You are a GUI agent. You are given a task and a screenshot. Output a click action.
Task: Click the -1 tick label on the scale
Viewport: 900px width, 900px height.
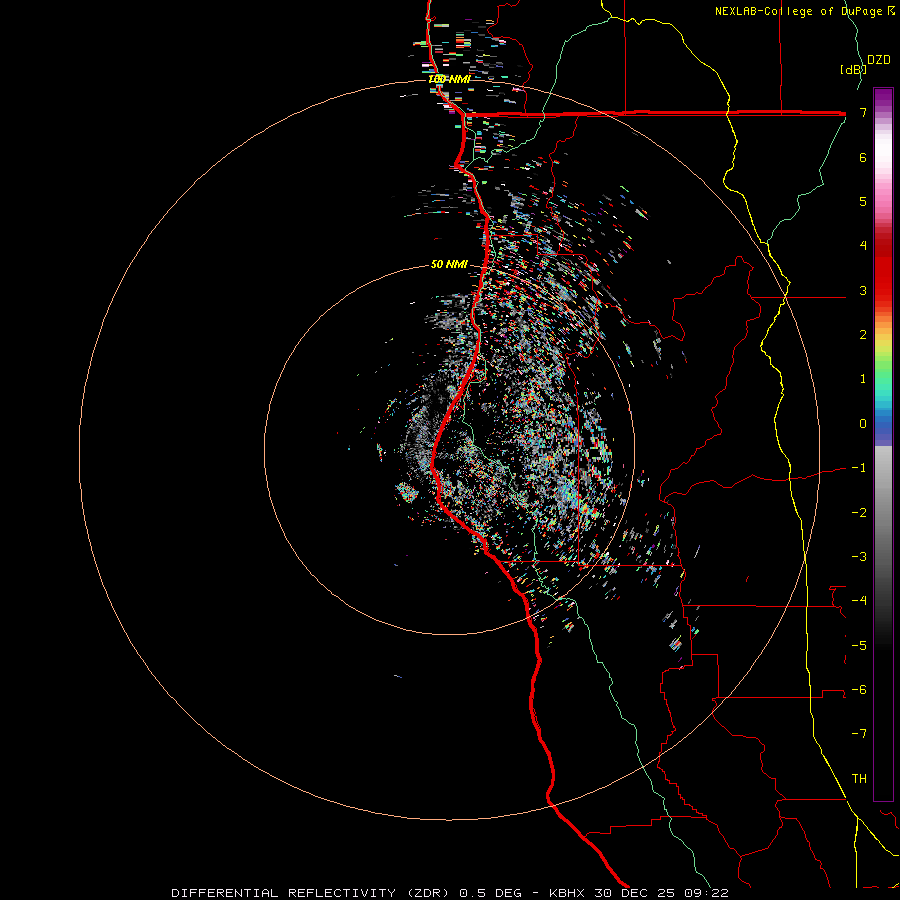859,468
